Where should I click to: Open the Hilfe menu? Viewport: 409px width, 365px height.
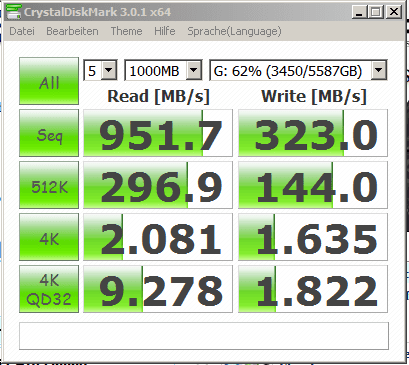[165, 31]
